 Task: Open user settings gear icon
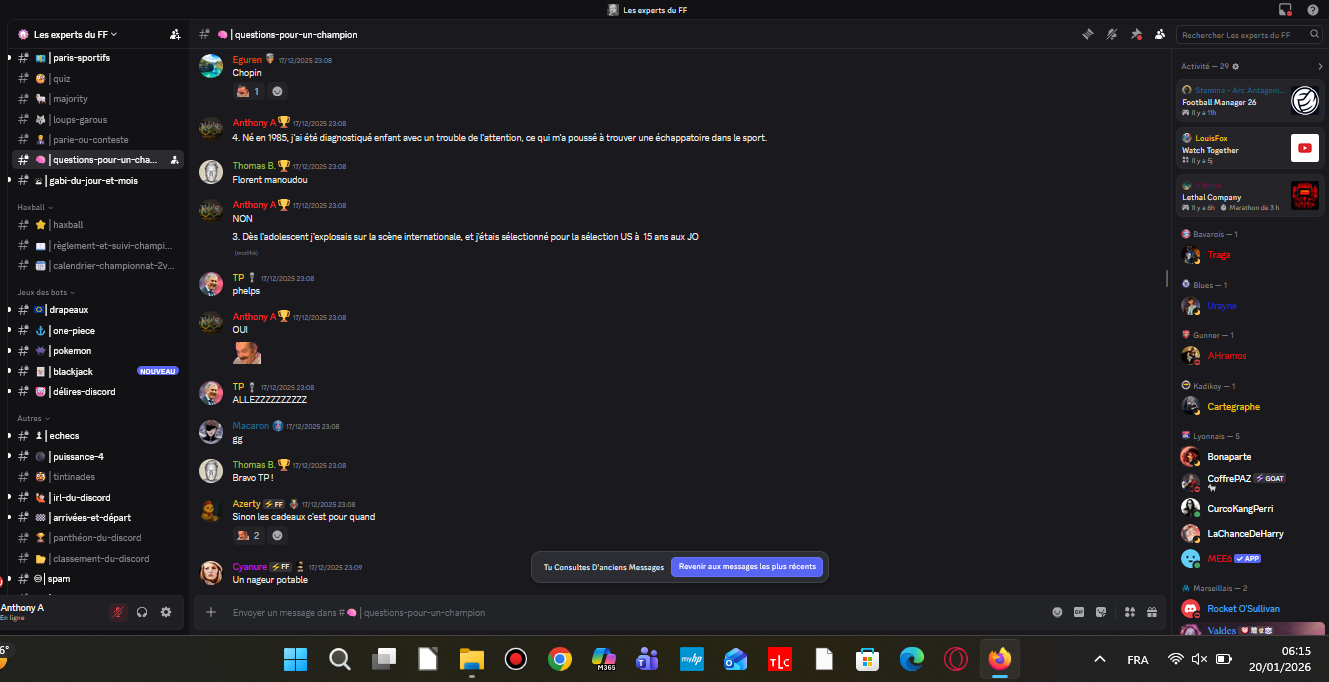point(166,612)
